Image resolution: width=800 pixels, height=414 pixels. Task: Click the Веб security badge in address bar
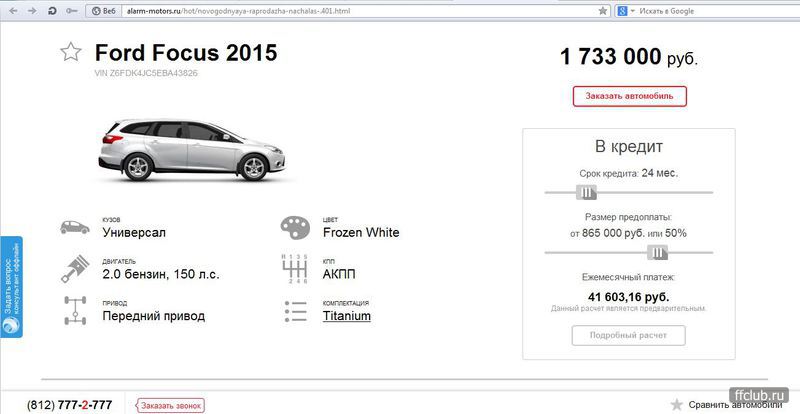(103, 11)
